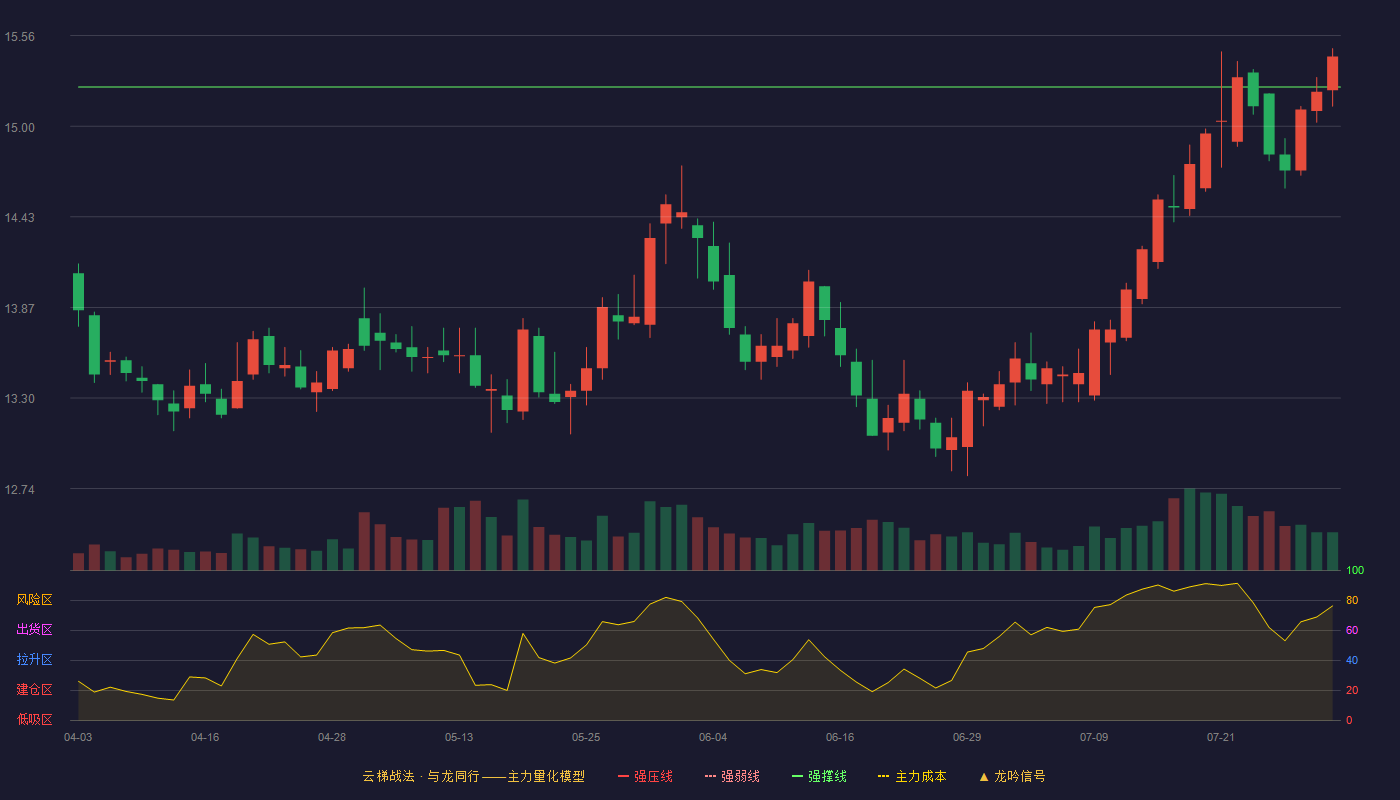1400x800 pixels.
Task: Select the 出货区 zone label
Action: (34, 630)
